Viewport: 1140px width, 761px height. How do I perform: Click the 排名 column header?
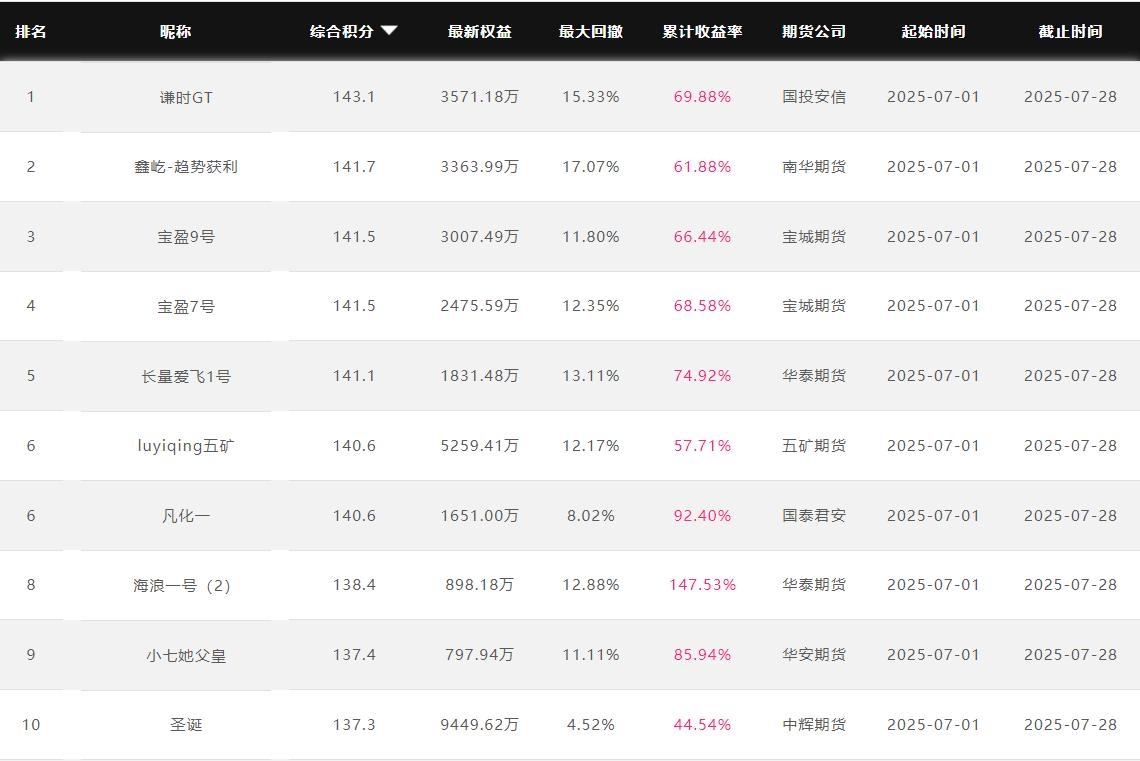30,31
